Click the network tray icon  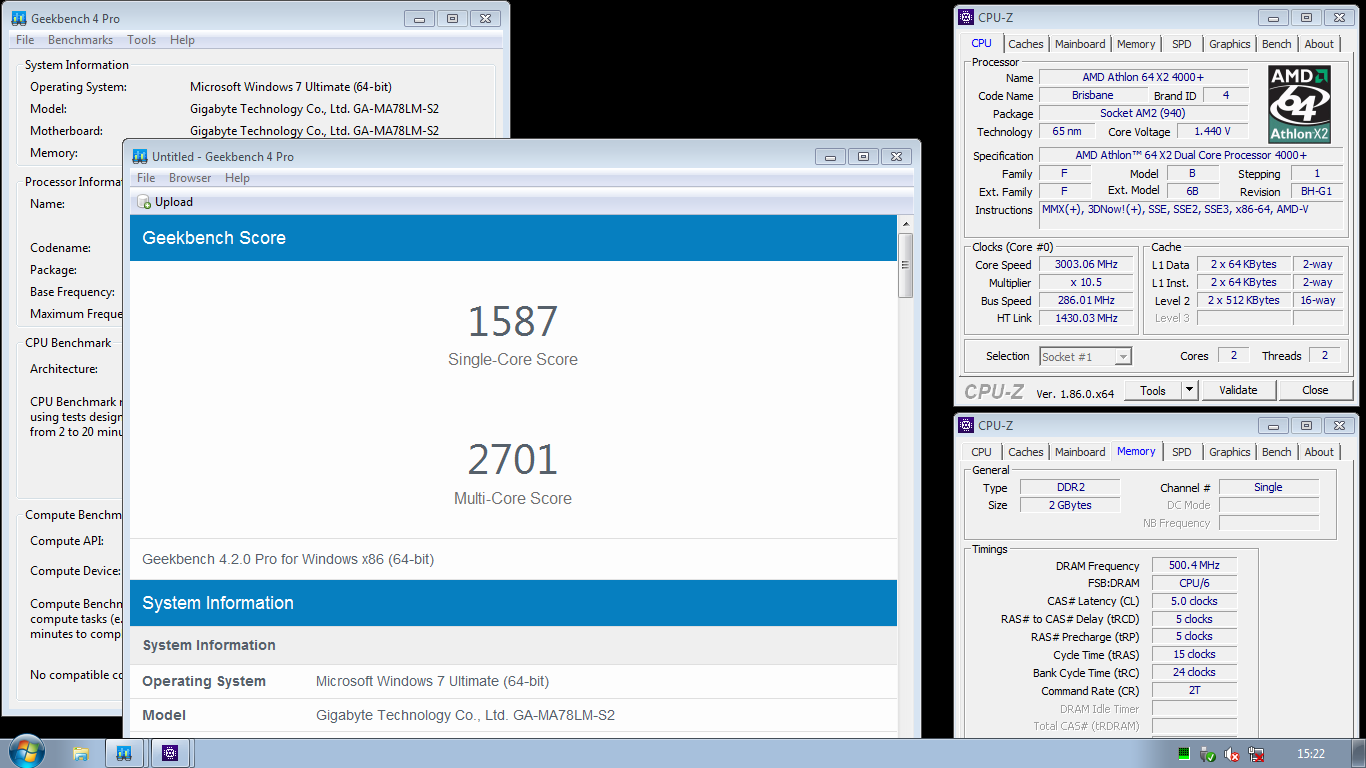pos(1256,754)
